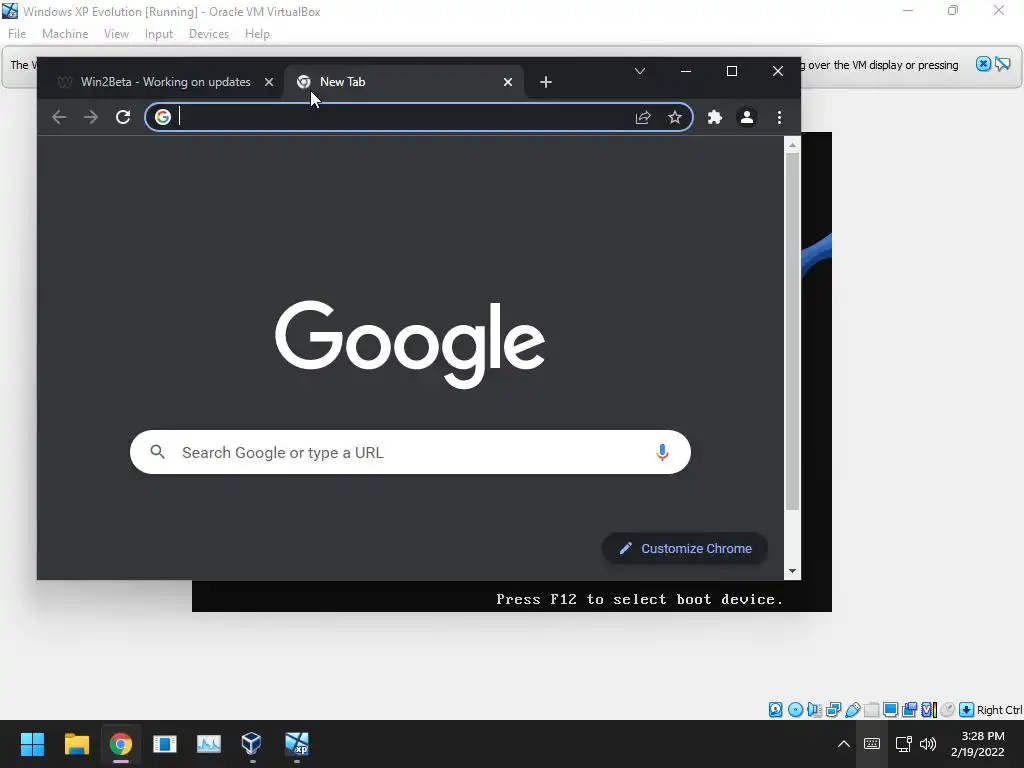Switch to the Win2Beta - Working on updates tab
Viewport: 1024px width, 768px height.
pos(165,82)
